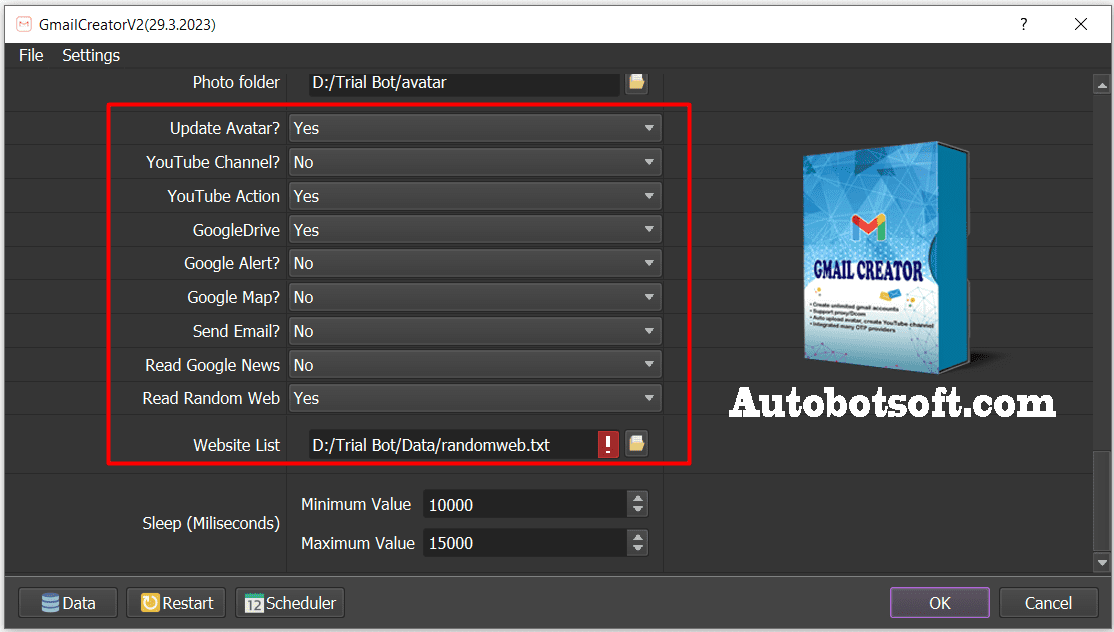The image size is (1114, 632).
Task: Click the Website List label
Action: pos(237,445)
